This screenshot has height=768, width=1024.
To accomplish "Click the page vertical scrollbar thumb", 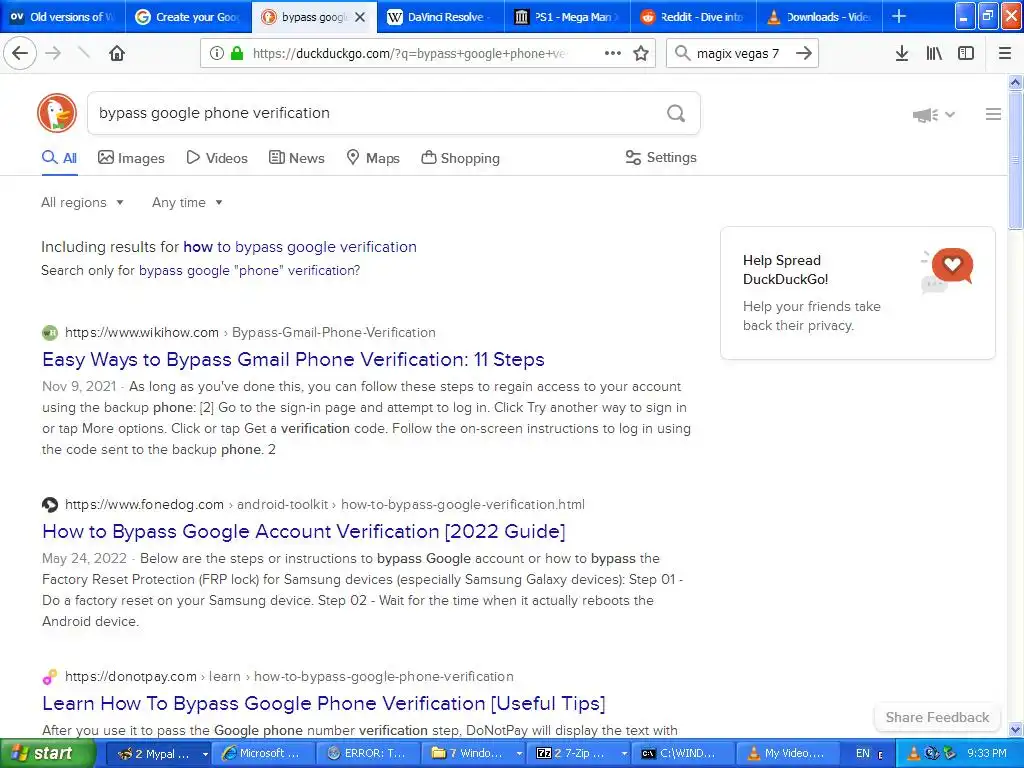I will [1015, 160].
